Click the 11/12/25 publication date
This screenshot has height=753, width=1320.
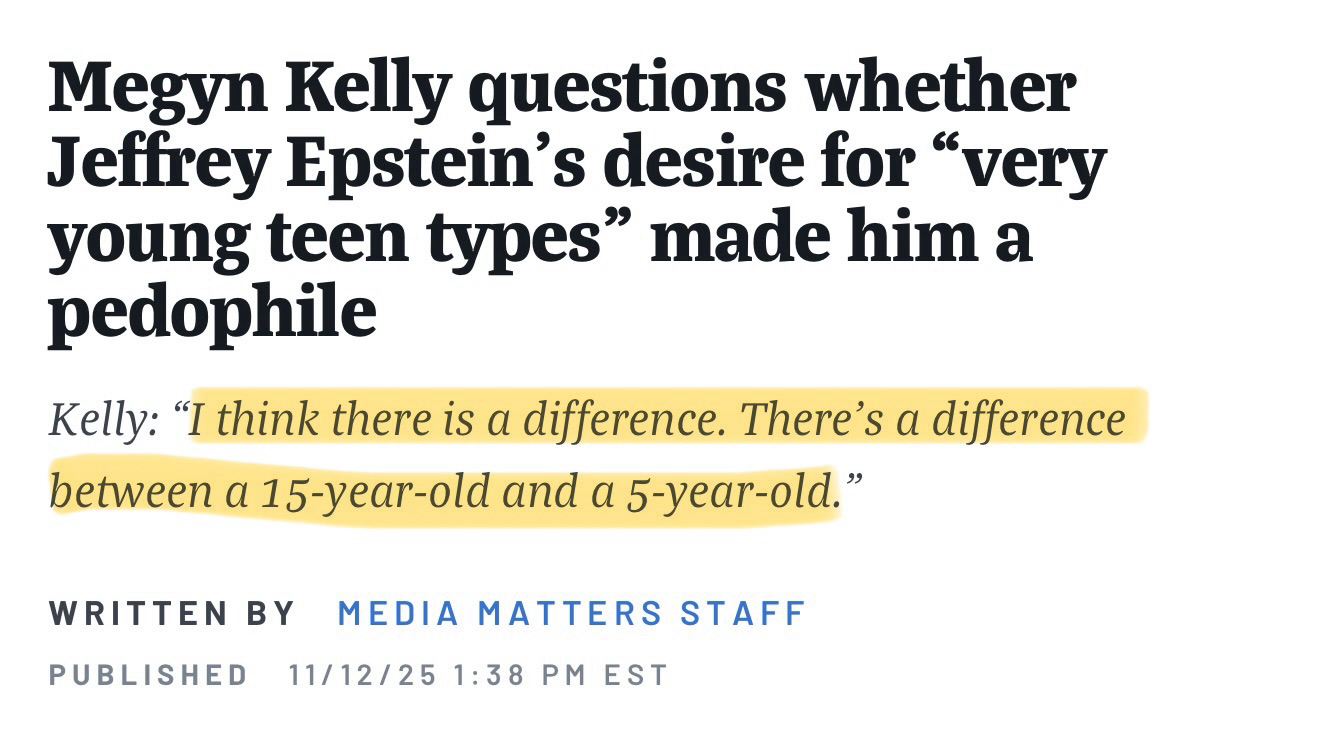(363, 675)
